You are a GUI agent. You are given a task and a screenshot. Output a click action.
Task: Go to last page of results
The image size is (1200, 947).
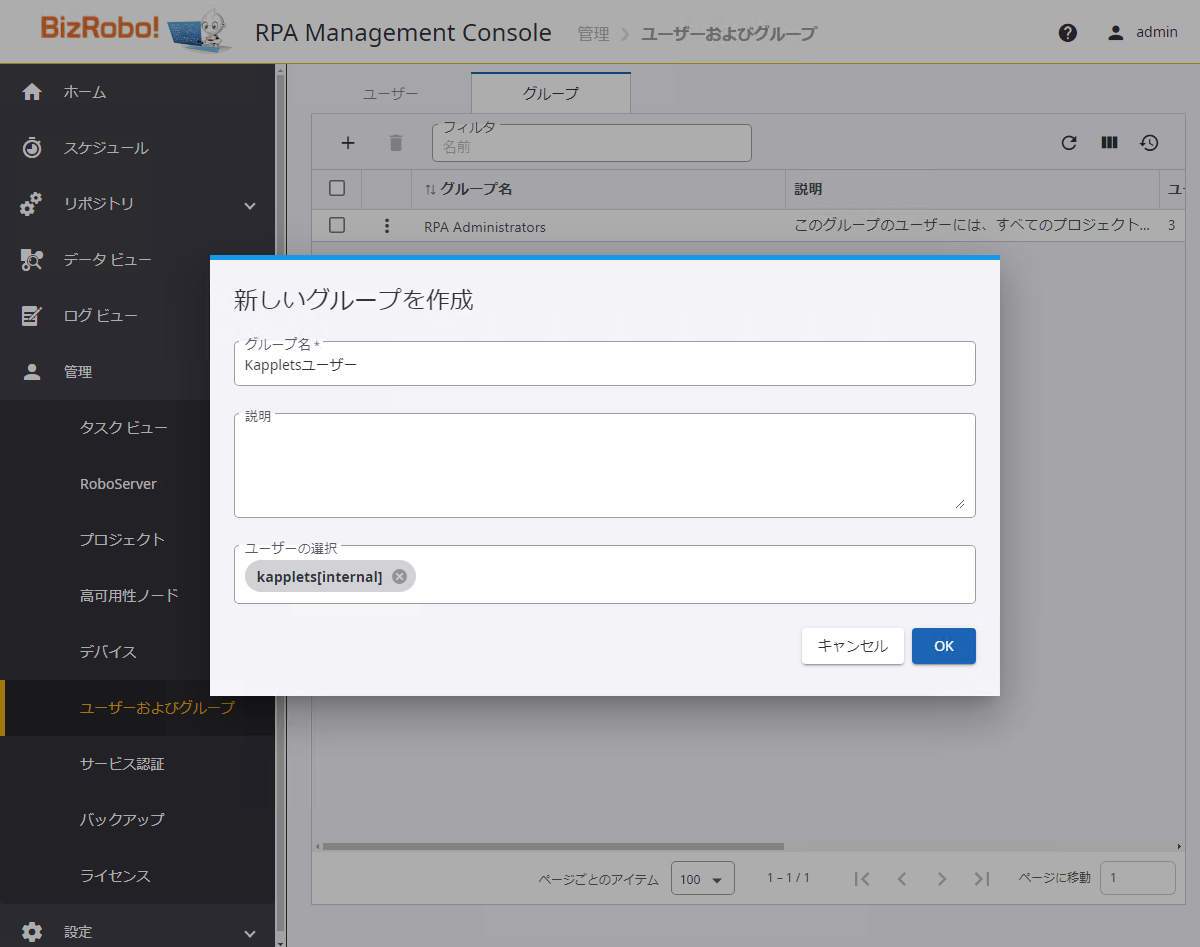pos(982,879)
